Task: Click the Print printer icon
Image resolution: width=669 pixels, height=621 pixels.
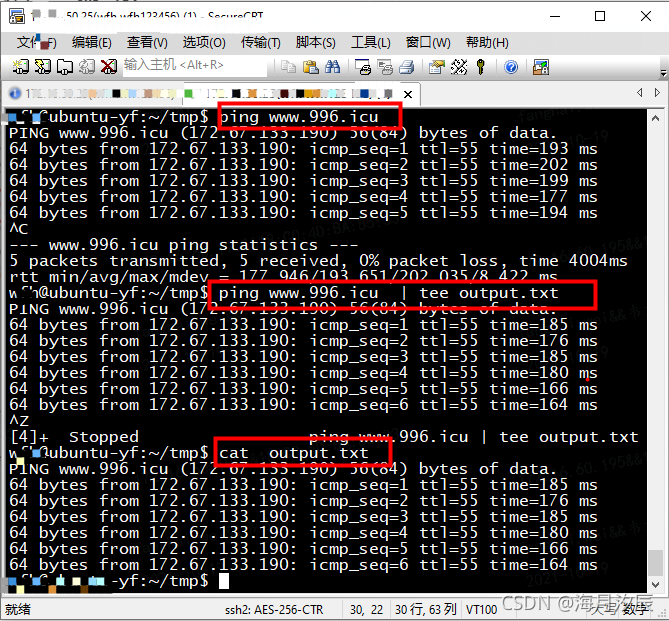Action: (407, 67)
